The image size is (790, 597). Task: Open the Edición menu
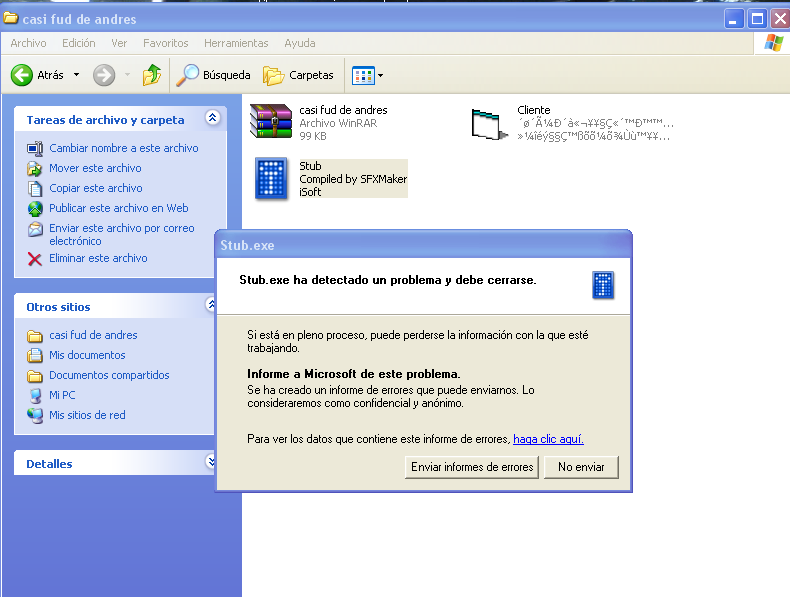(x=79, y=43)
